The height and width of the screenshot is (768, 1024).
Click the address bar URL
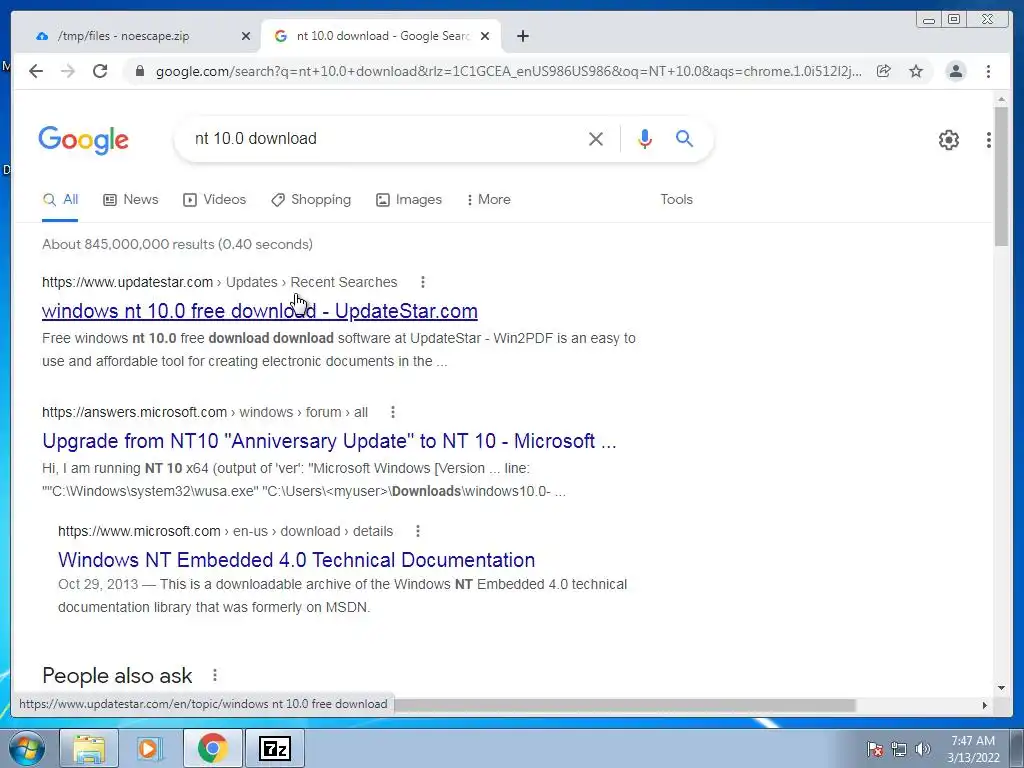click(x=508, y=71)
